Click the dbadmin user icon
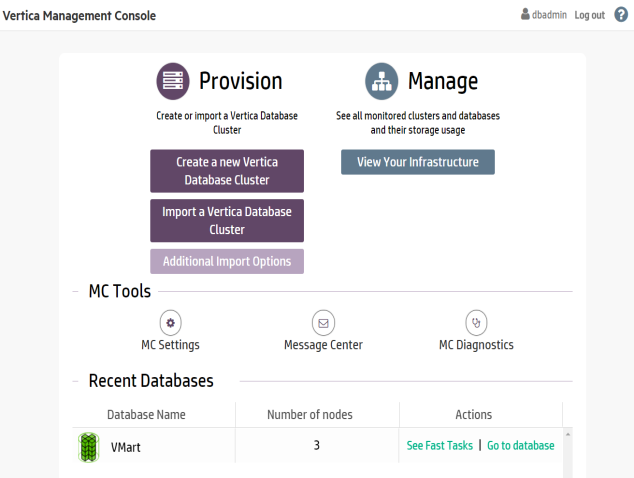The image size is (634, 478). pos(525,14)
